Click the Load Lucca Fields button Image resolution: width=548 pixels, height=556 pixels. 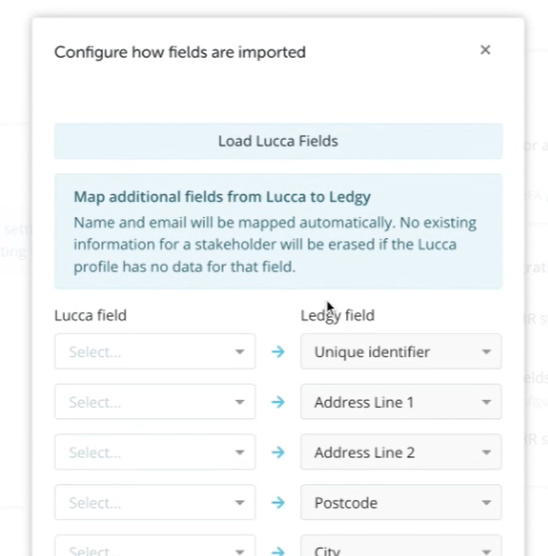pos(278,141)
